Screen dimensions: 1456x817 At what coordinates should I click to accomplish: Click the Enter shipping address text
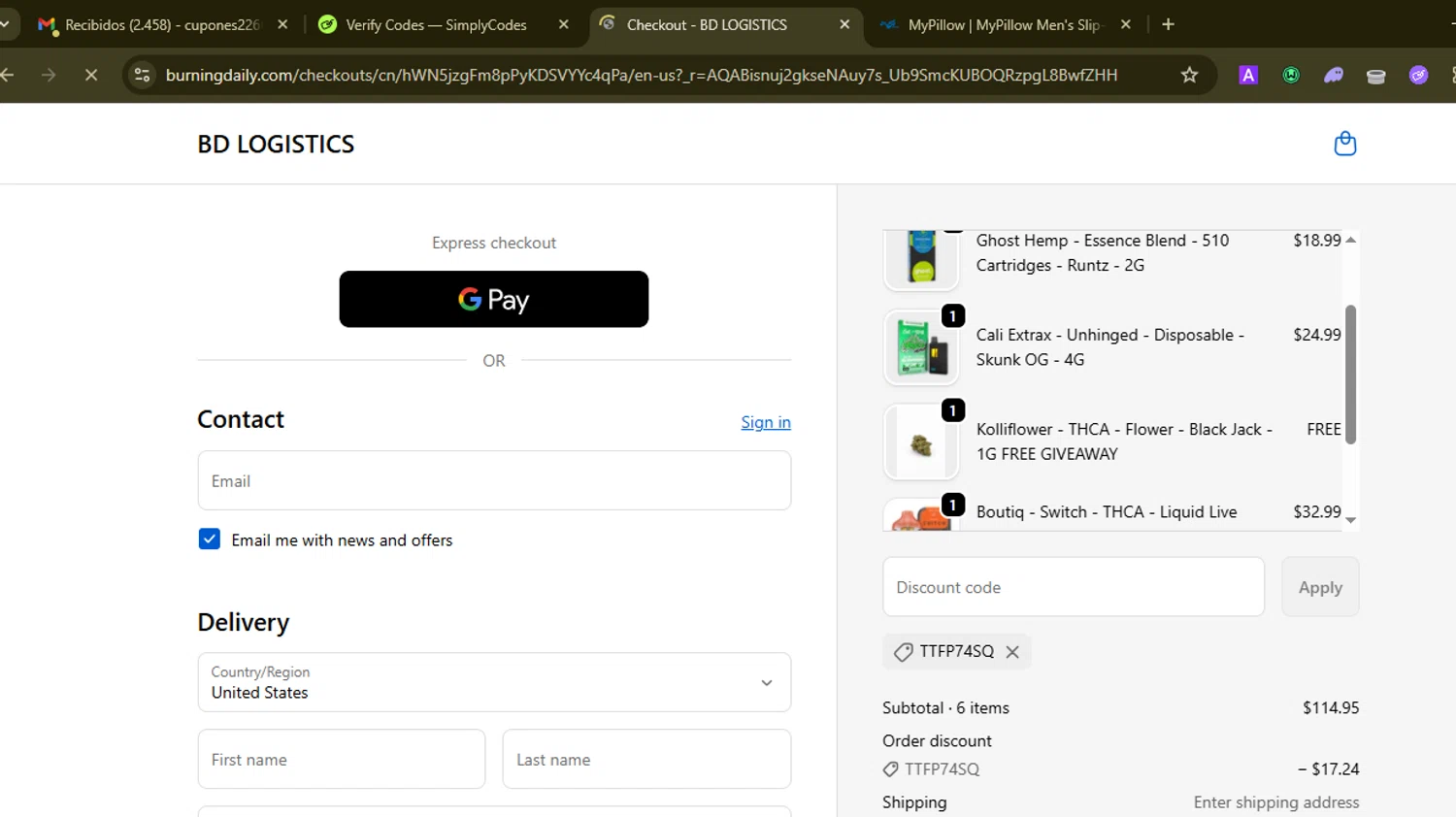1276,802
